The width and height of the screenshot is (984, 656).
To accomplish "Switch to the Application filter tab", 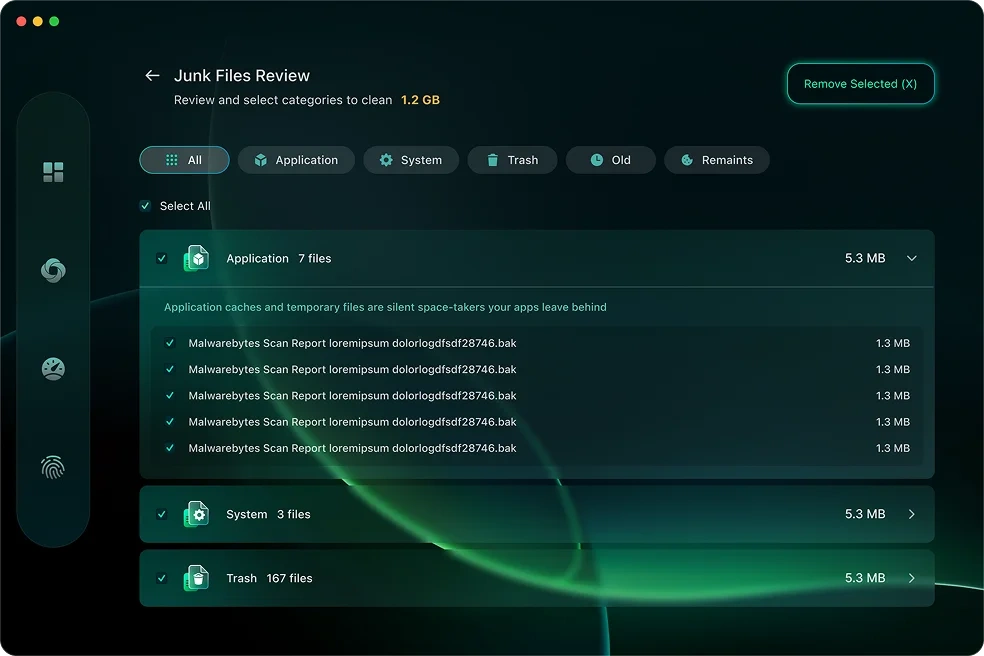I will pos(296,160).
